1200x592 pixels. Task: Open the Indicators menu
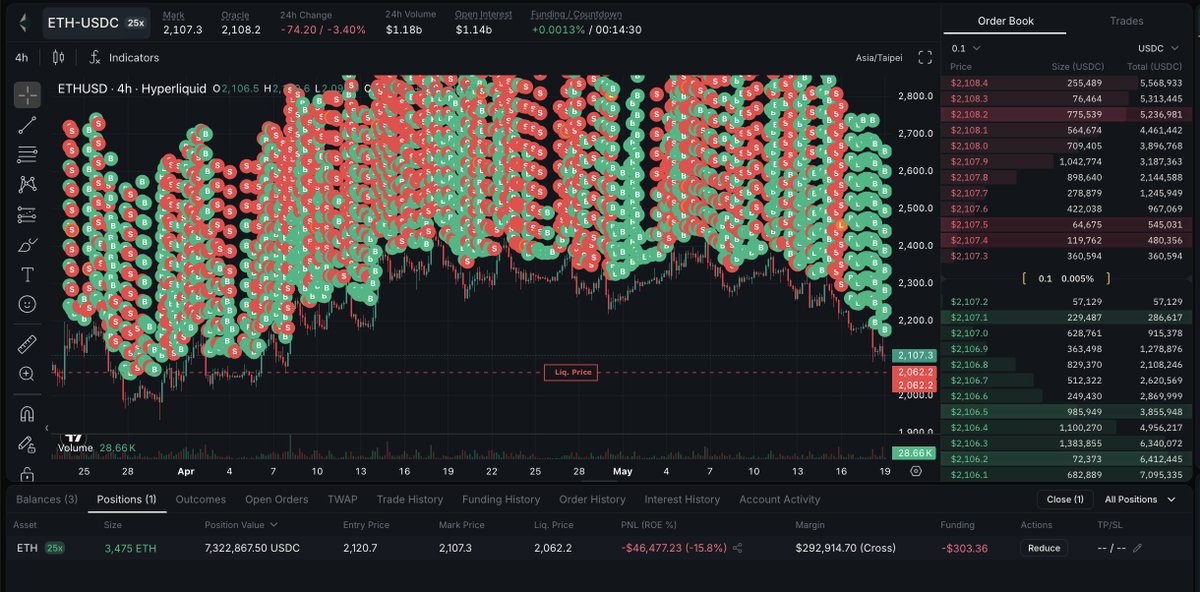(x=125, y=58)
